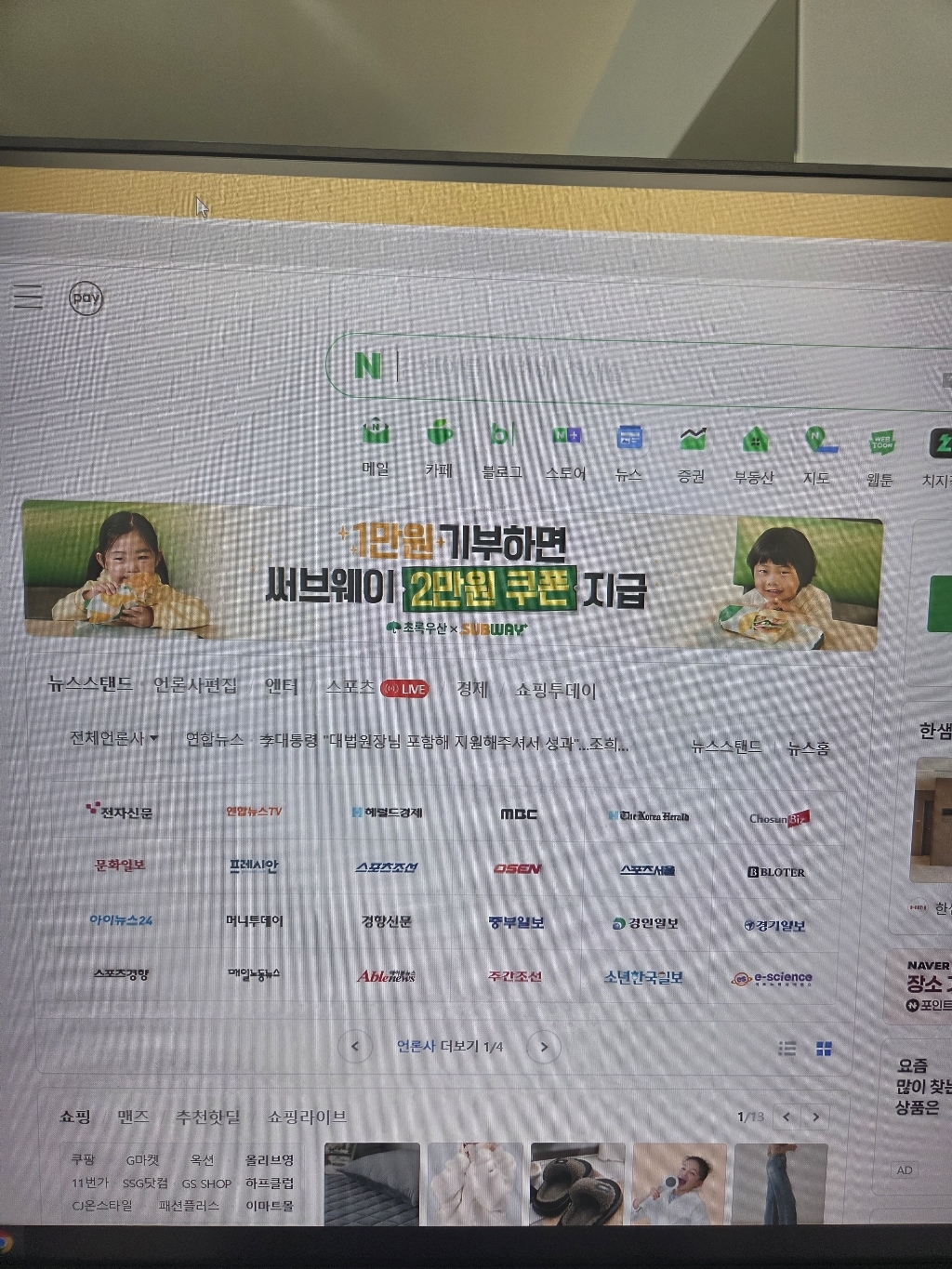This screenshot has height=1269, width=952.
Task: Expand the 전체언론사 dropdown
Action: [x=113, y=738]
